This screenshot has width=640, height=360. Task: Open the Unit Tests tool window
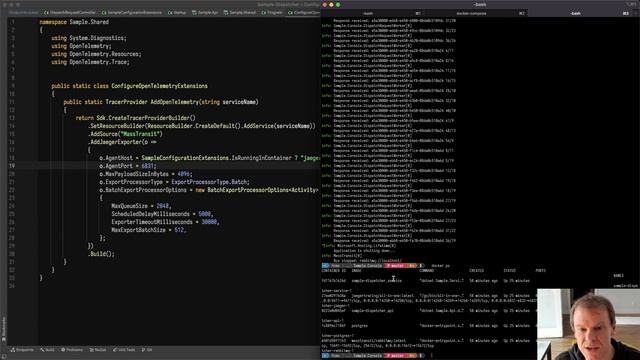(124, 350)
